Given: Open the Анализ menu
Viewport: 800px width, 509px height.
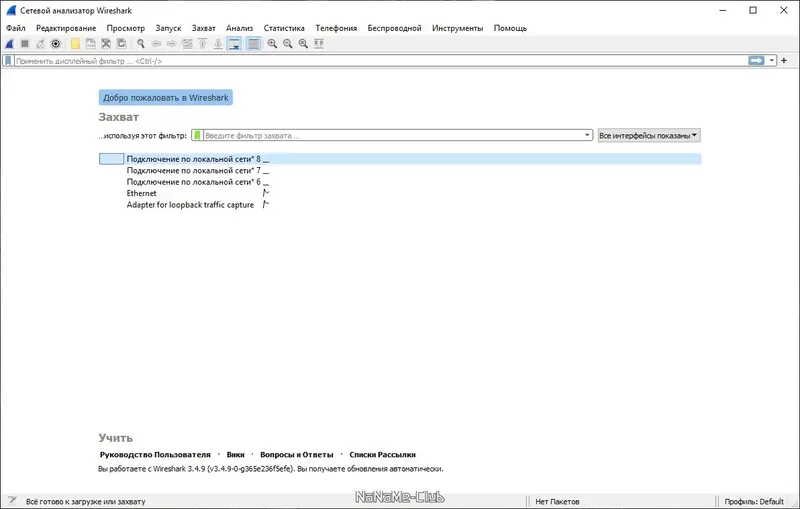Looking at the screenshot, I should 239,28.
